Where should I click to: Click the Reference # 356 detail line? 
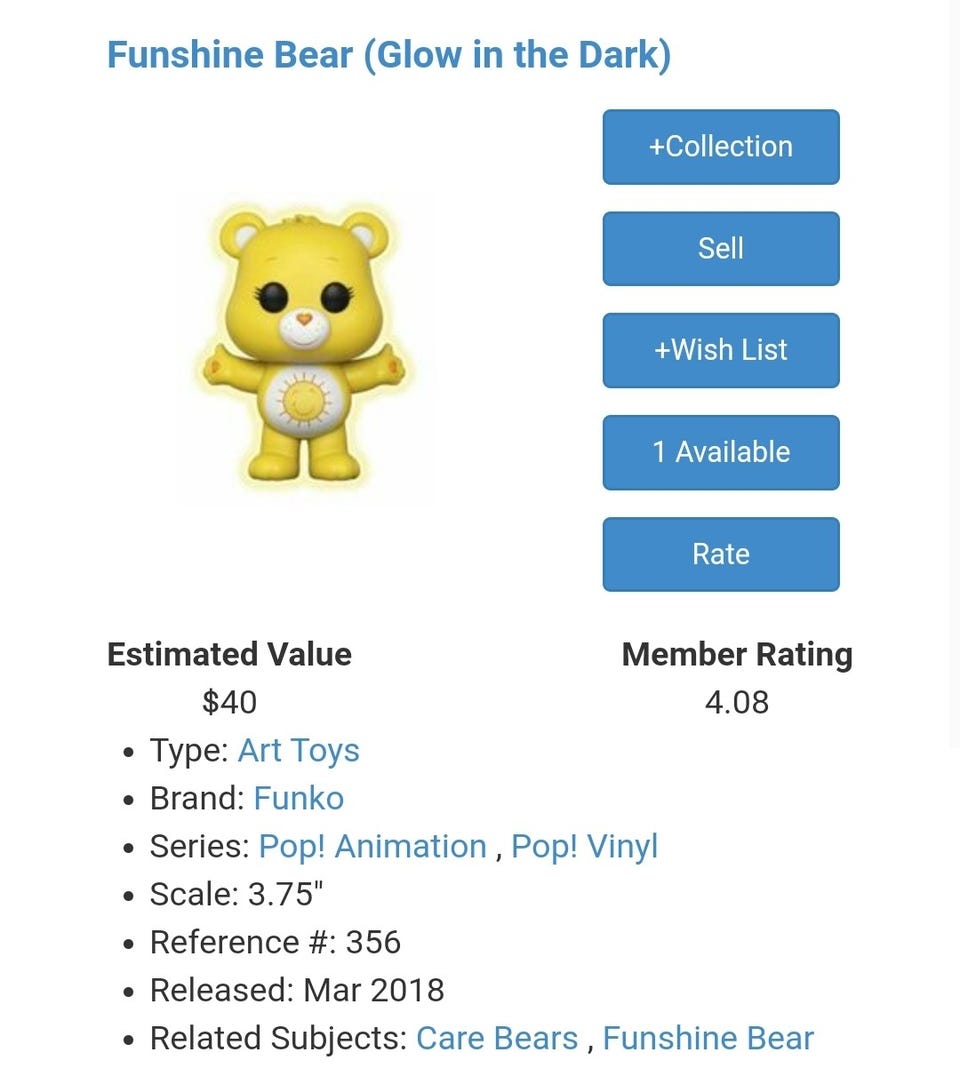(275, 943)
